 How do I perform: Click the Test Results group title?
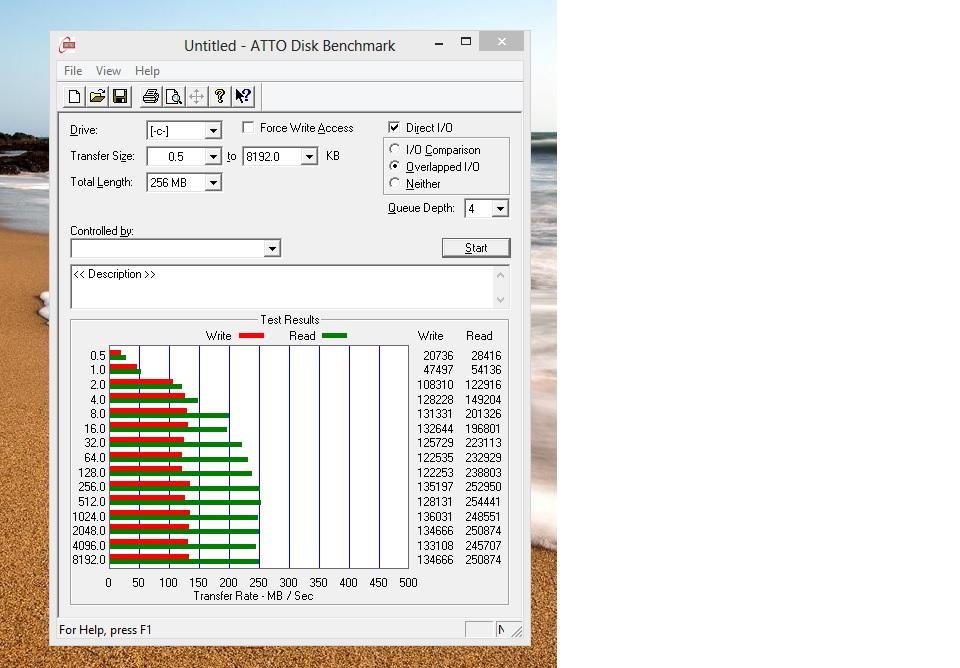coord(290,320)
